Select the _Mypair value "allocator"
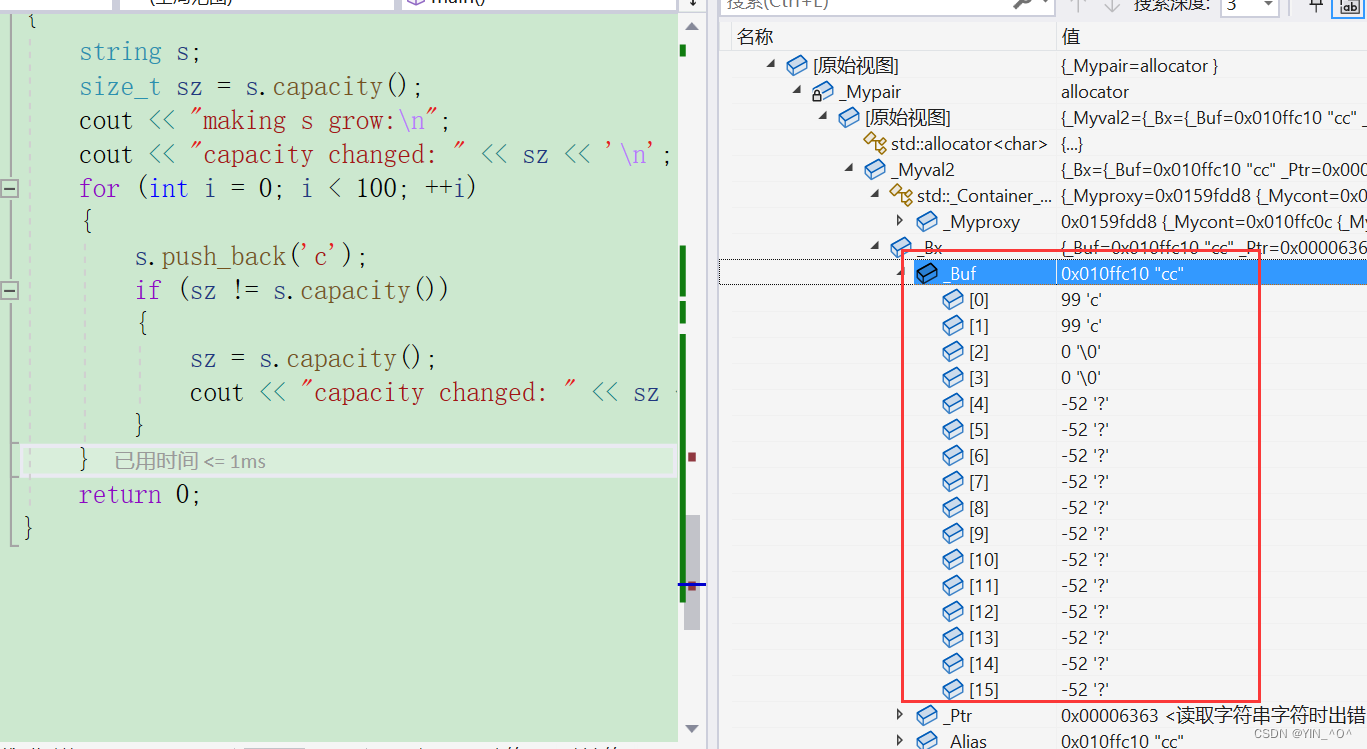 (1095, 91)
